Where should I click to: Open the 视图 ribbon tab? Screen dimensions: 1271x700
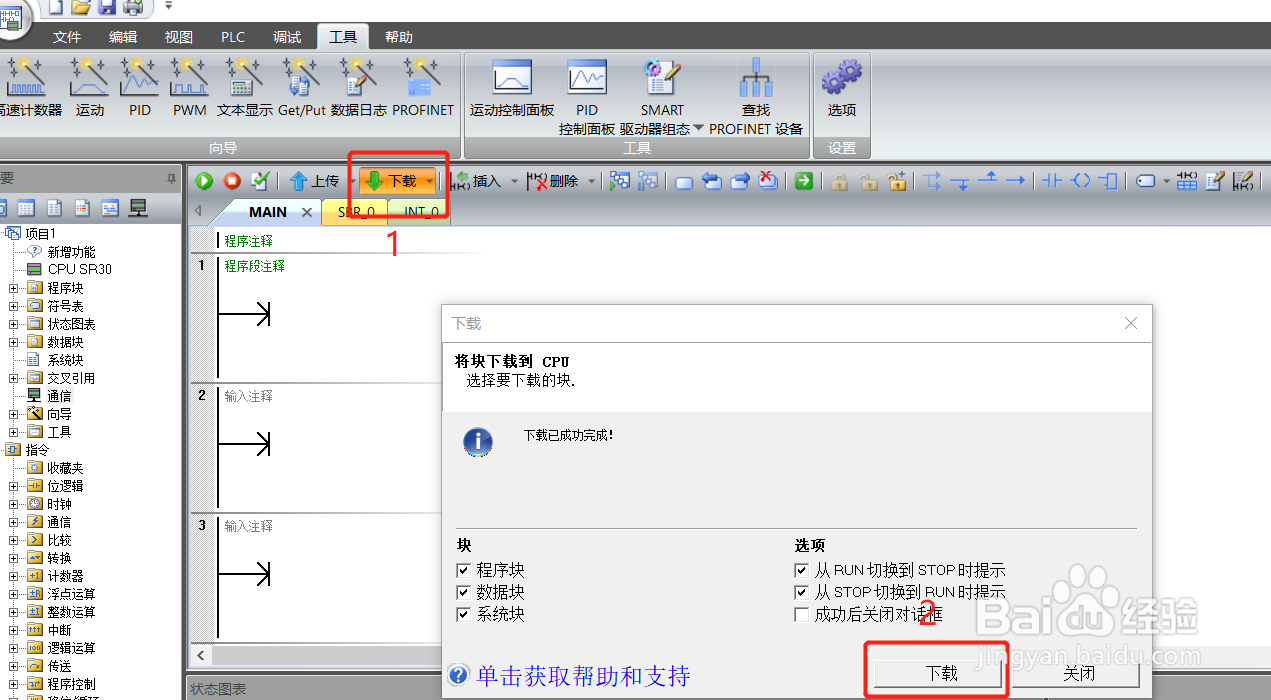178,37
